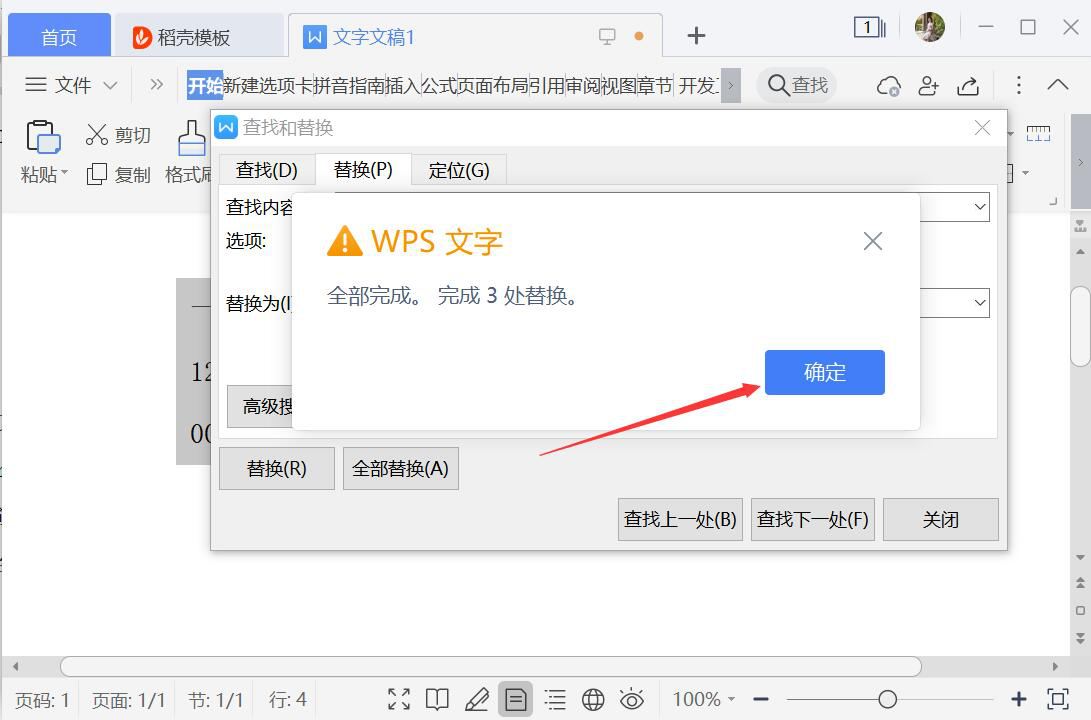Click the ruler icon at top right
Screen dimensions: 1091x720
1038,133
